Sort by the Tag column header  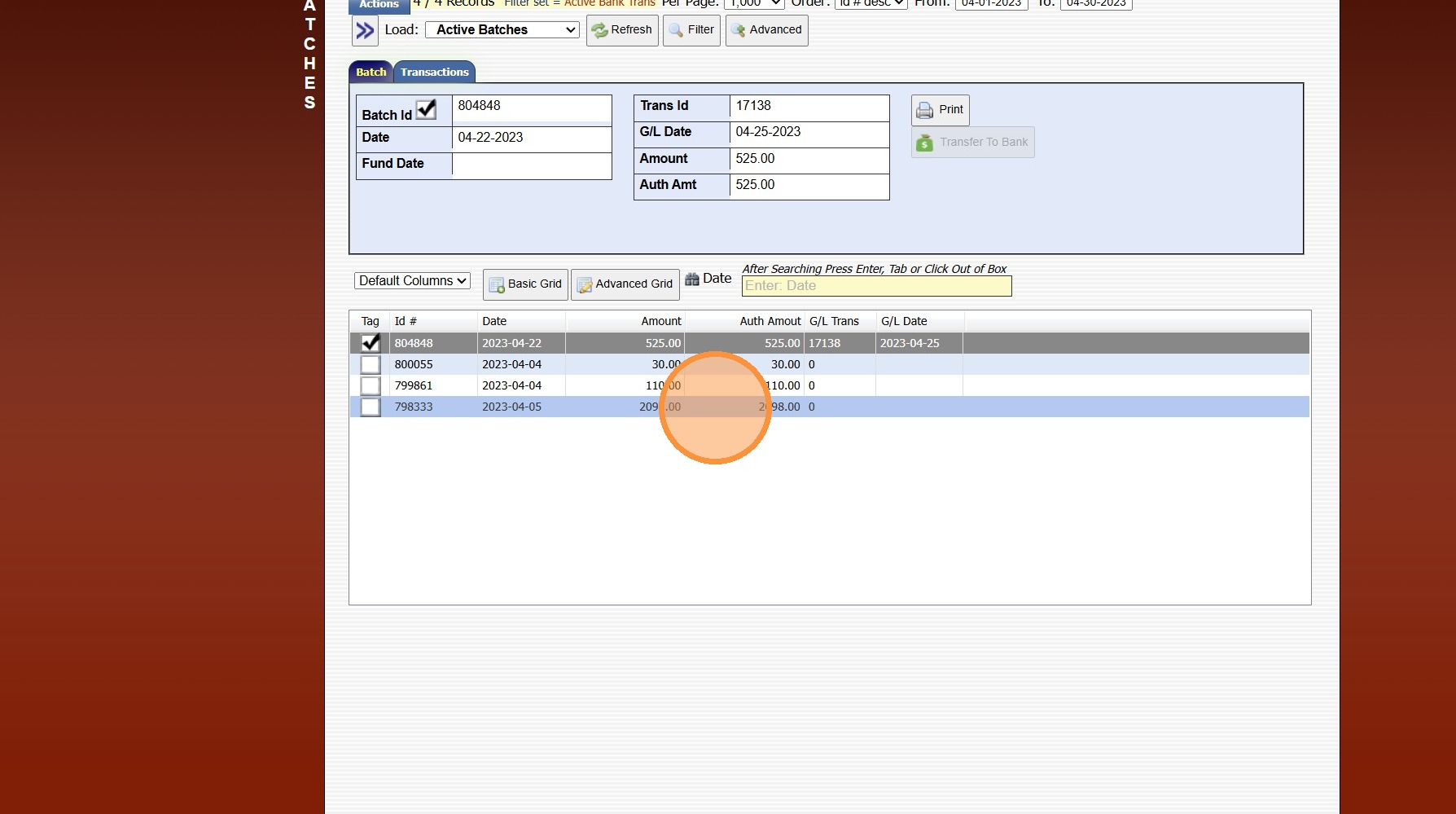[x=371, y=322]
